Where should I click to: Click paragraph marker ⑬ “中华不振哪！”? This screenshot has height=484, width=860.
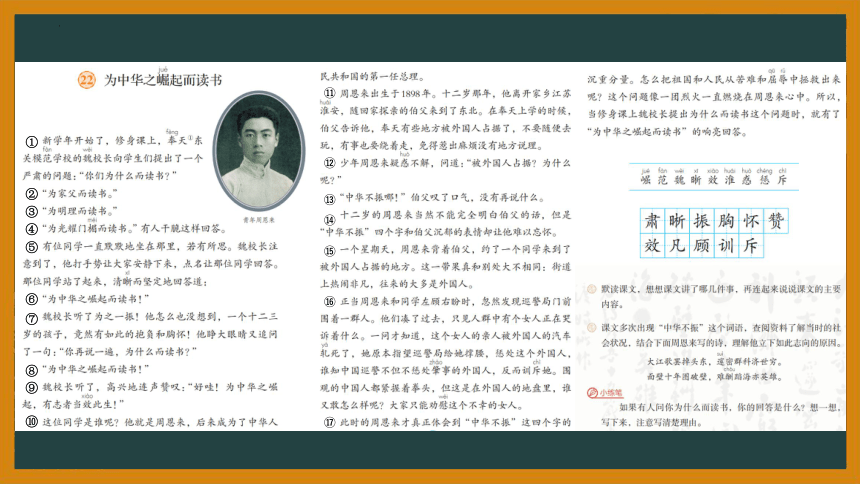point(329,199)
